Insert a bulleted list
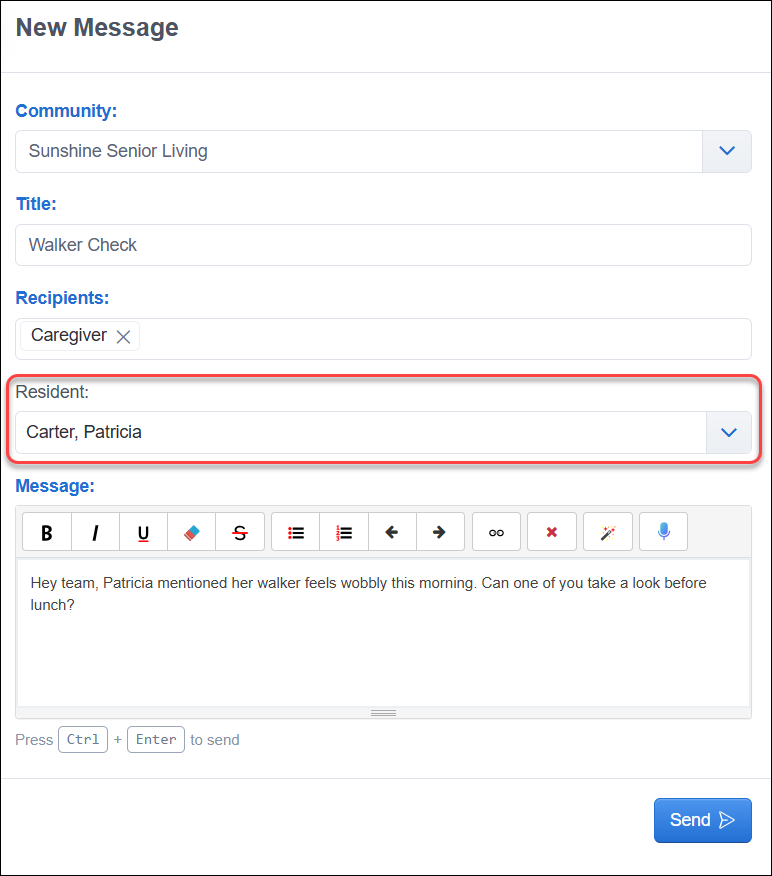 [x=296, y=532]
